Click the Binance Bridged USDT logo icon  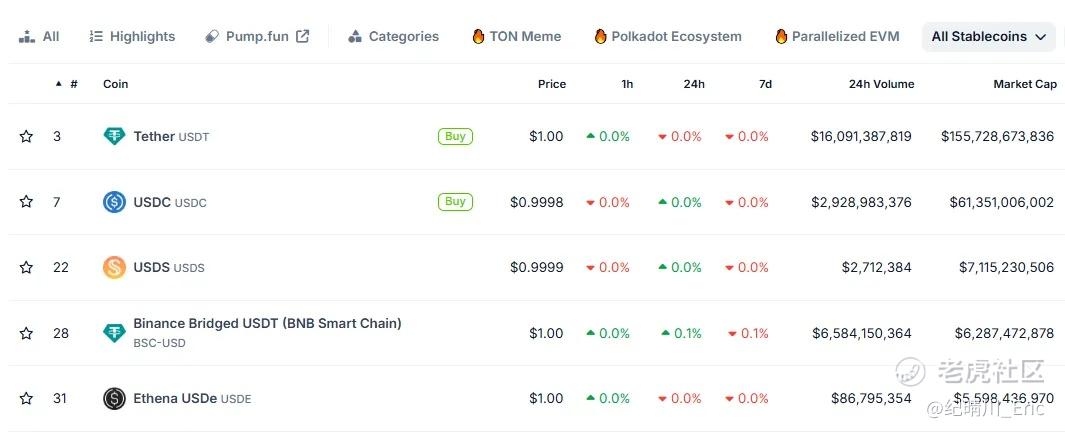tap(115, 333)
